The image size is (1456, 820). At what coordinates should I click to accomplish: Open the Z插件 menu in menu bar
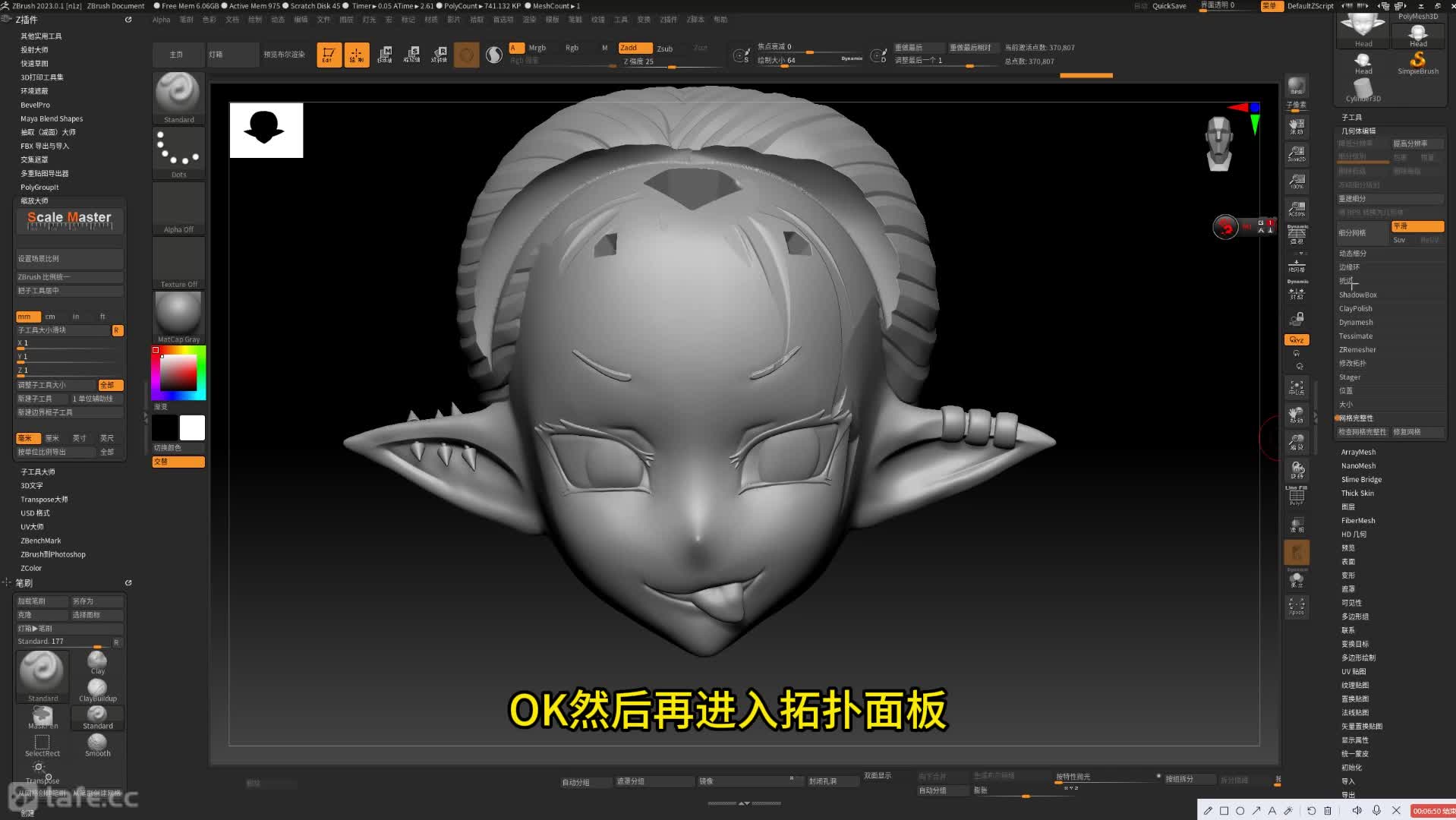669,20
